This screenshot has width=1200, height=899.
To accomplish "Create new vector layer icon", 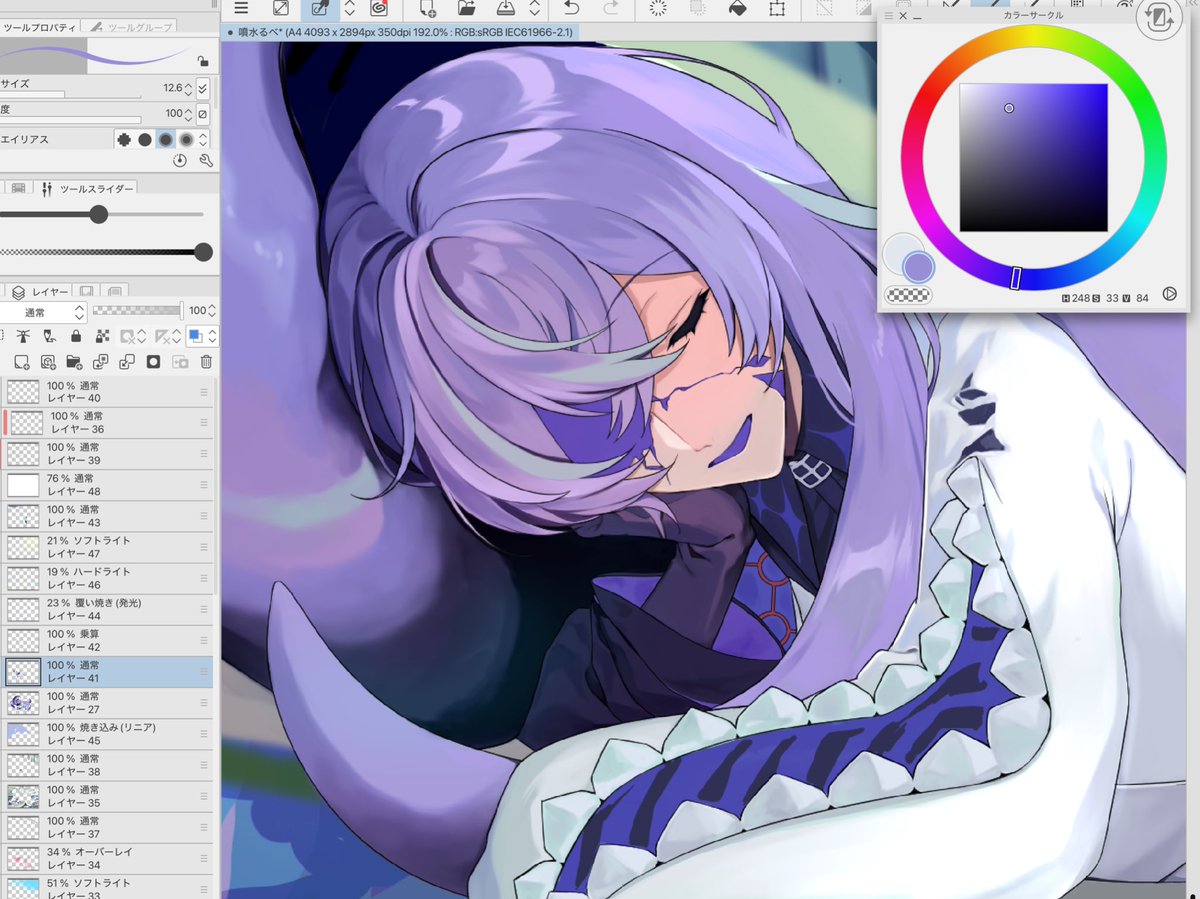I will click(48, 362).
